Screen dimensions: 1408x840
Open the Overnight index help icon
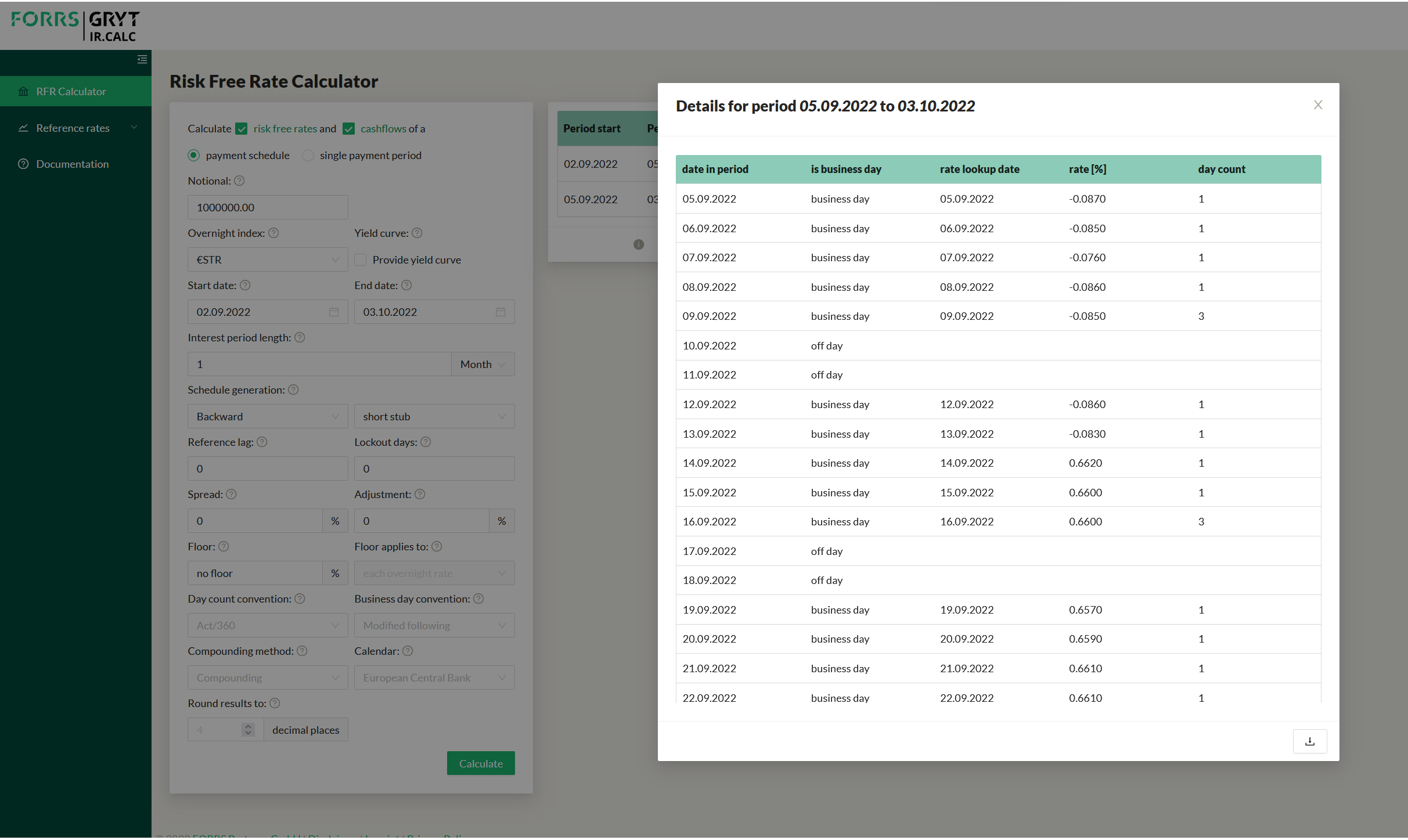tap(273, 233)
